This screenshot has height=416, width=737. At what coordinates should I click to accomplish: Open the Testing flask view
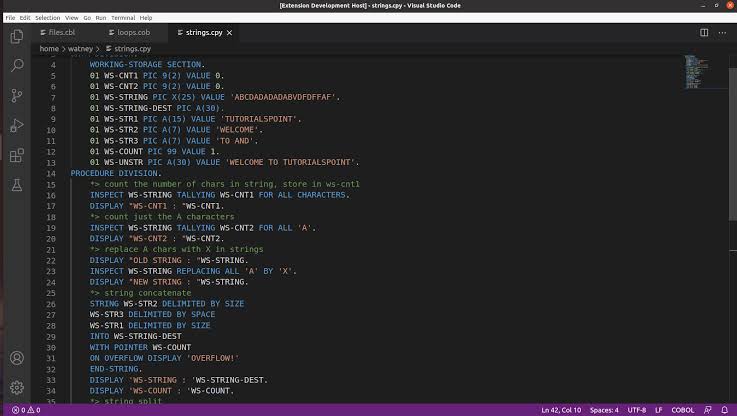17,185
